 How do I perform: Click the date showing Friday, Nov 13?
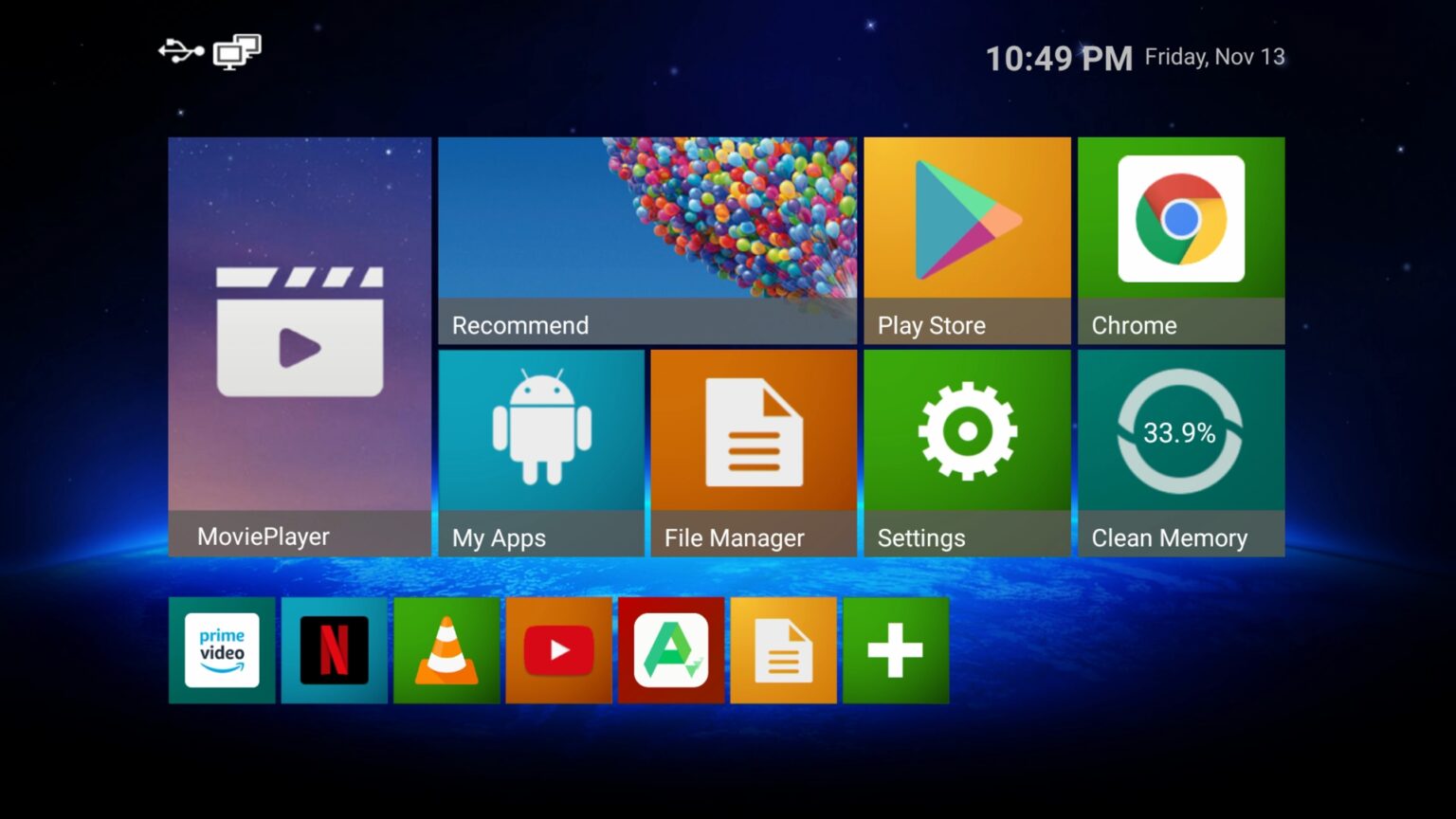pyautogui.click(x=1214, y=57)
